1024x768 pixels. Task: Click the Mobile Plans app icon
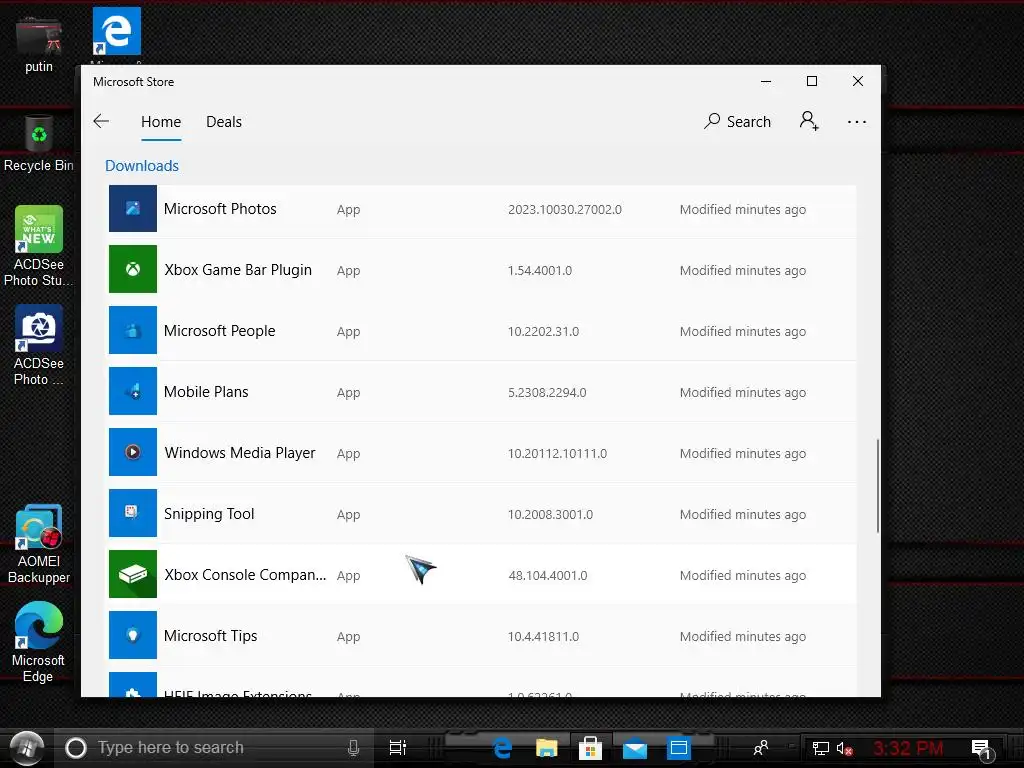pyautogui.click(x=133, y=391)
